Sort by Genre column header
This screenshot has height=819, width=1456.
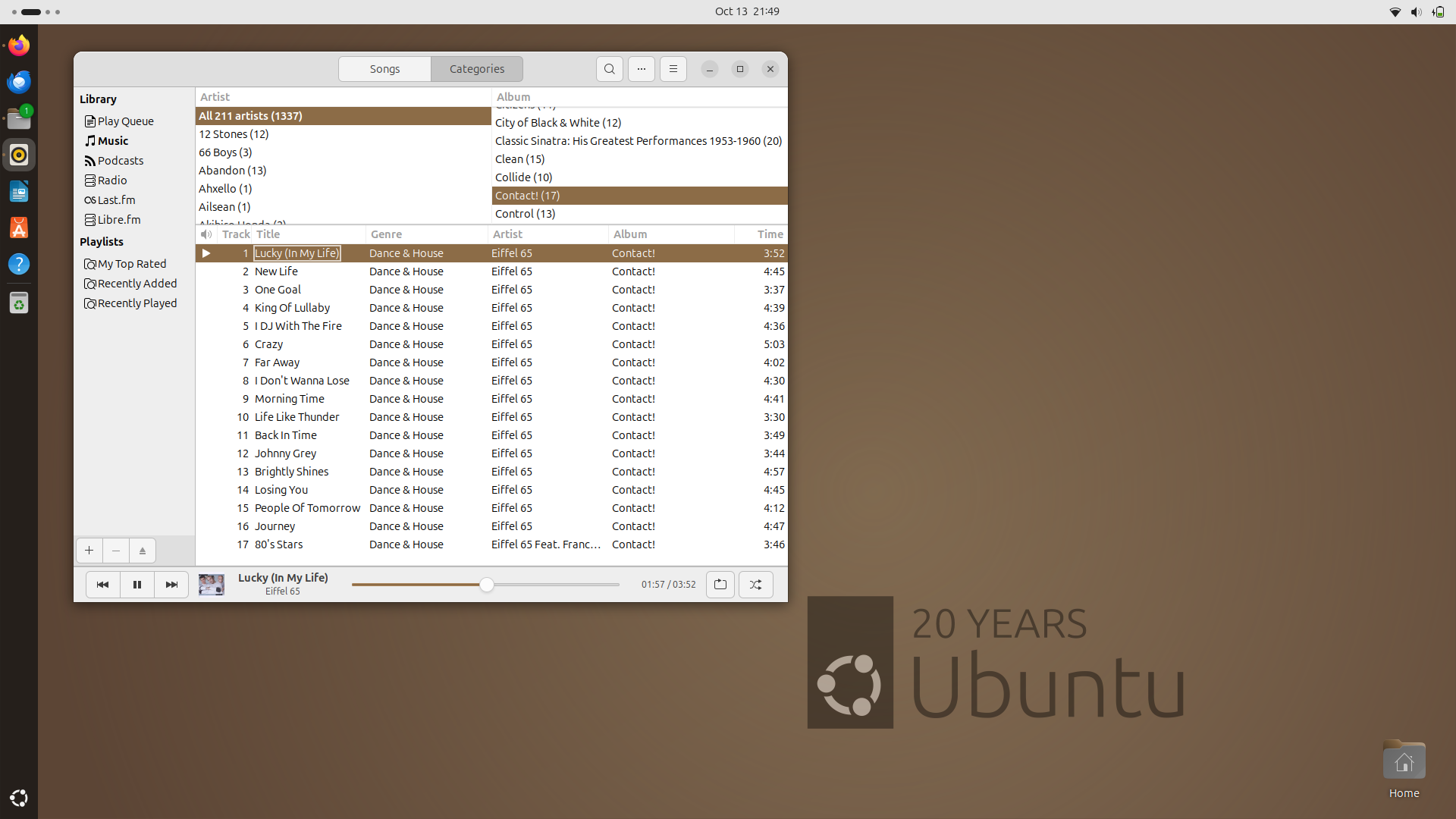pyautogui.click(x=427, y=234)
